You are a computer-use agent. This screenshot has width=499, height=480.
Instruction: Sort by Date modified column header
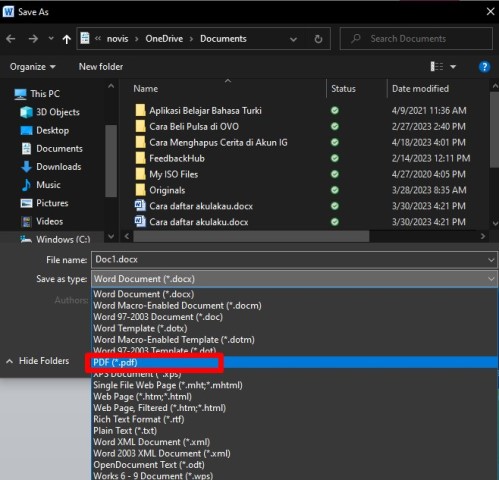[x=420, y=89]
